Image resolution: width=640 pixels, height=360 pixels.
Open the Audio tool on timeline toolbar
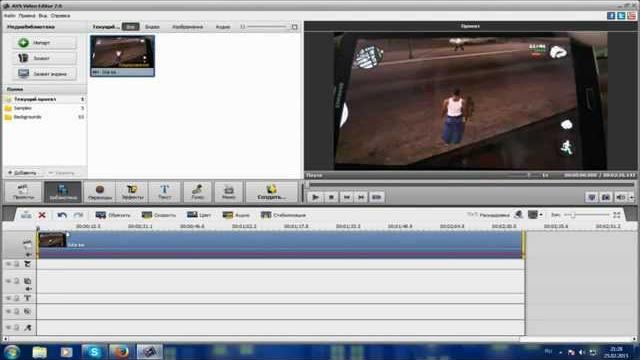pos(236,215)
